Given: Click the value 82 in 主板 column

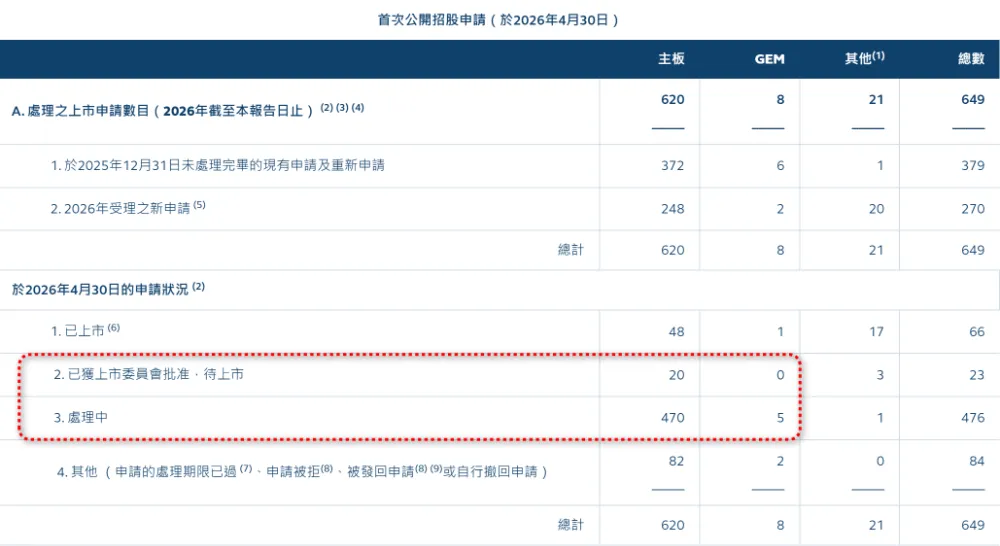Looking at the screenshot, I should 677,461.
